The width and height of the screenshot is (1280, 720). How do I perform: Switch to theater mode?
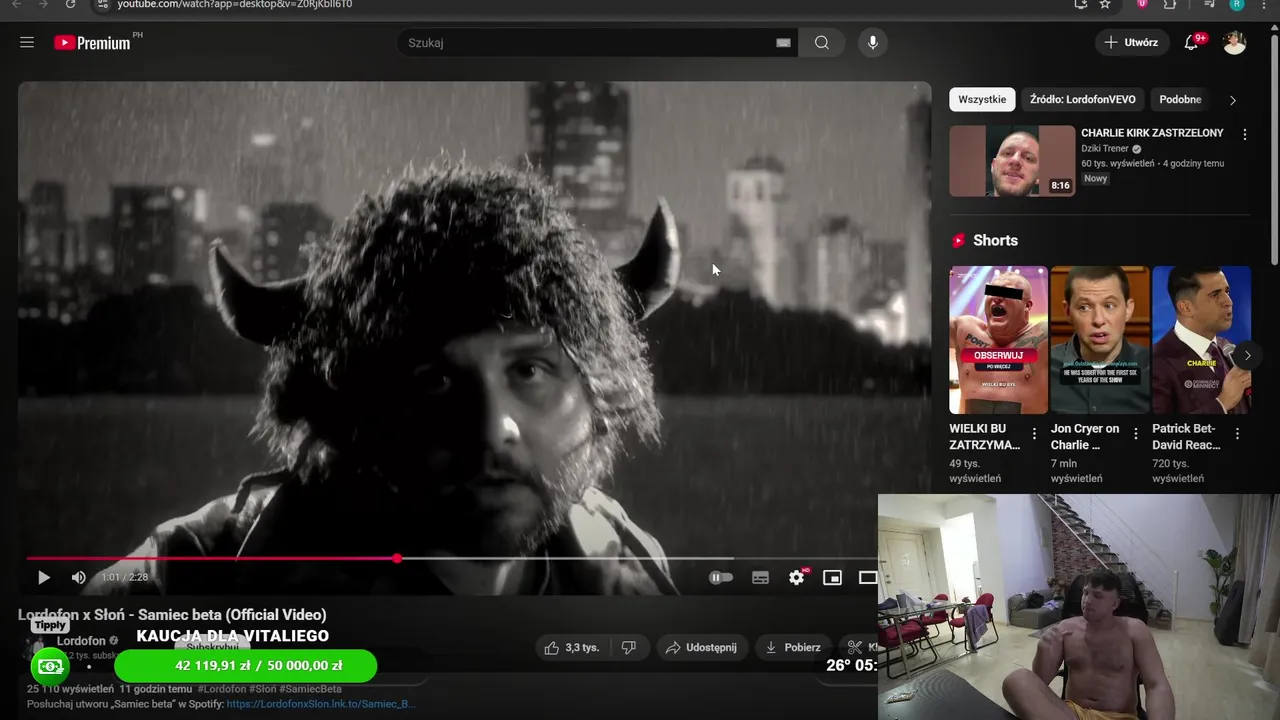(x=867, y=577)
